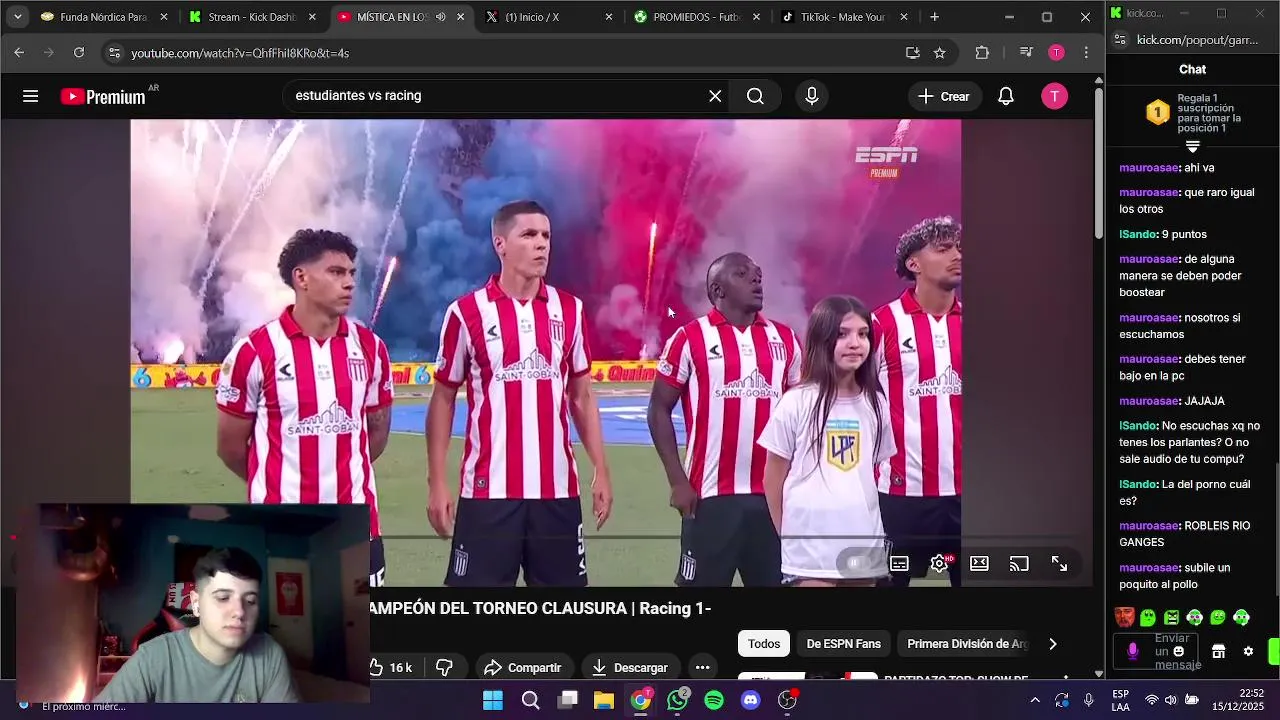Open Chrome three-dot menu

pyautogui.click(x=1086, y=52)
